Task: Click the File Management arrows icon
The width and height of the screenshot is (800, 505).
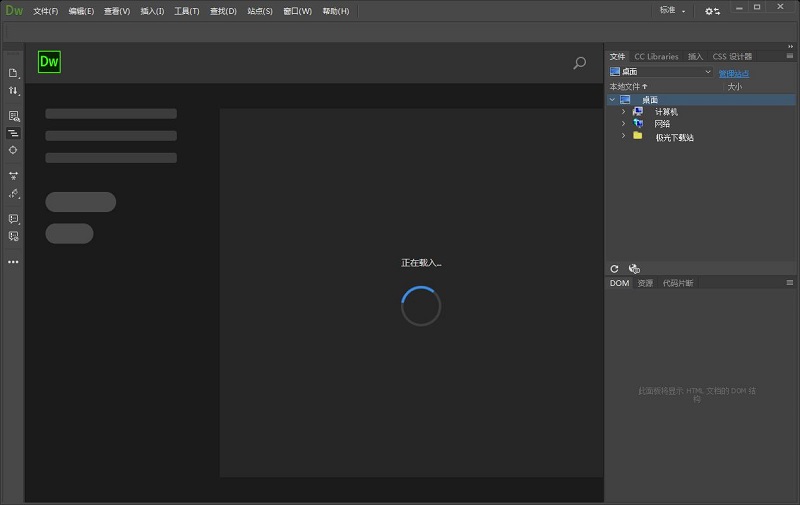Action: [x=13, y=91]
